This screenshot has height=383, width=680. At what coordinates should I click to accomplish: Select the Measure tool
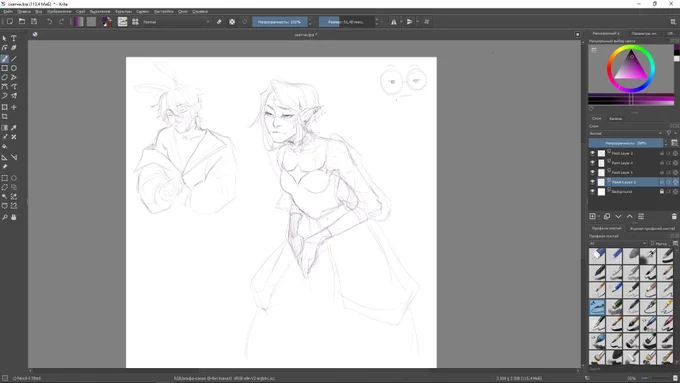click(x=14, y=157)
